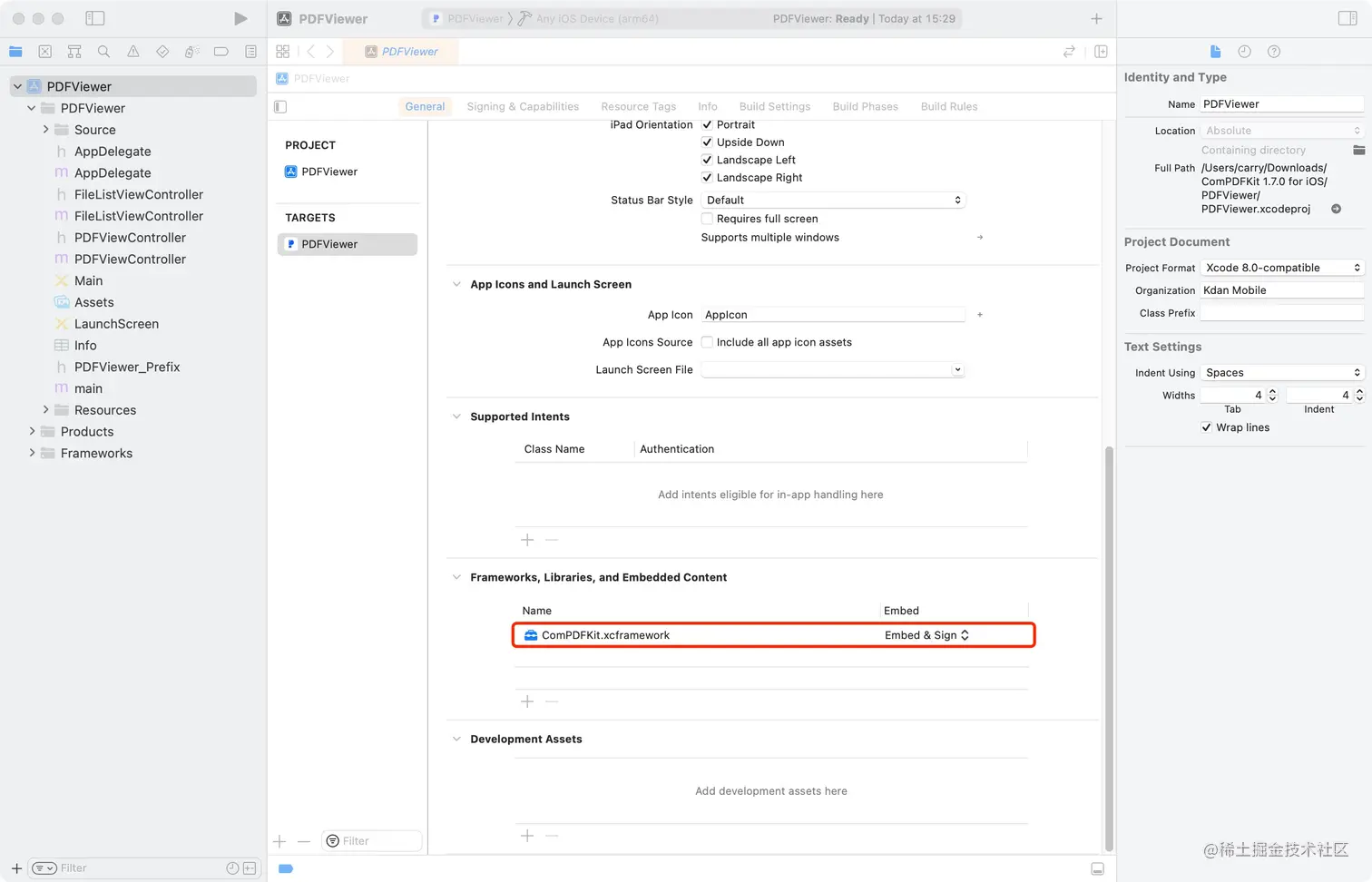Viewport: 1372px width, 882px height.
Task: Click the Organization field Kdan Mobile
Action: [1282, 290]
